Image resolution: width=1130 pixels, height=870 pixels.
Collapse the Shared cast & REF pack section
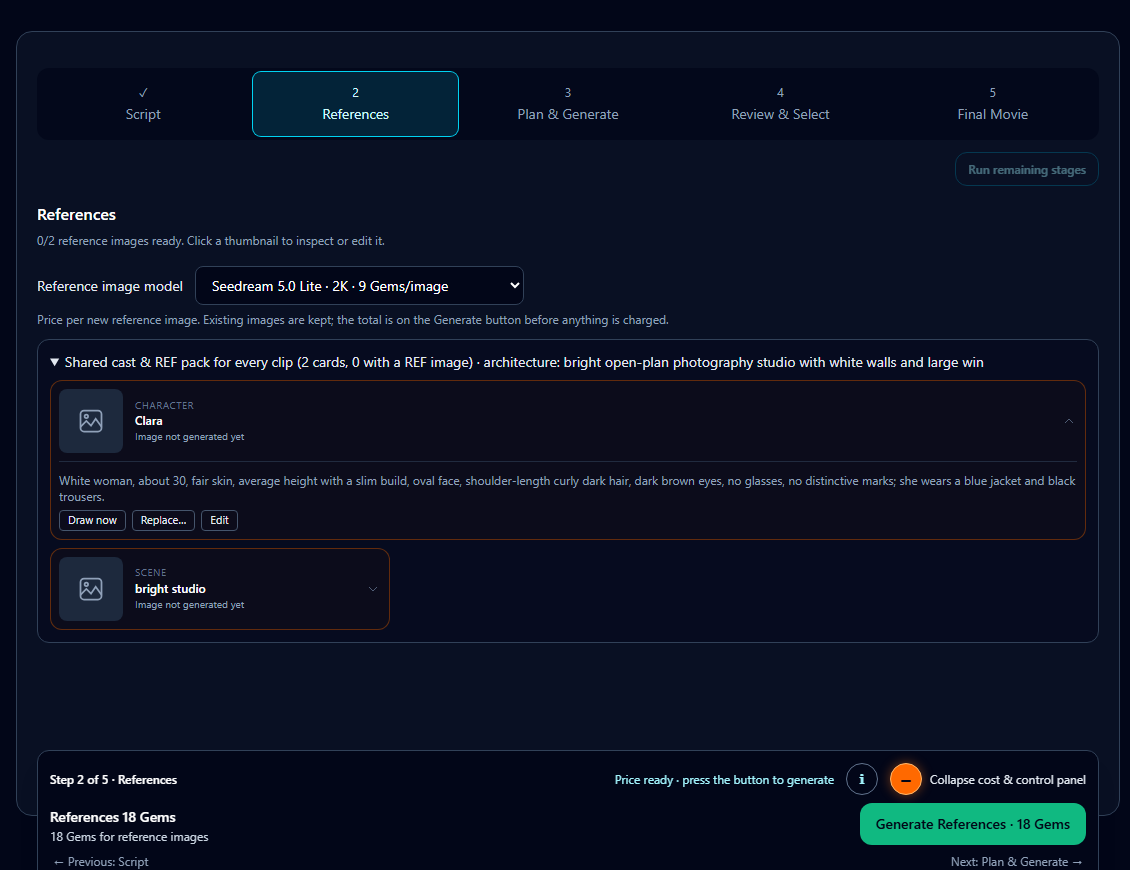[x=55, y=362]
